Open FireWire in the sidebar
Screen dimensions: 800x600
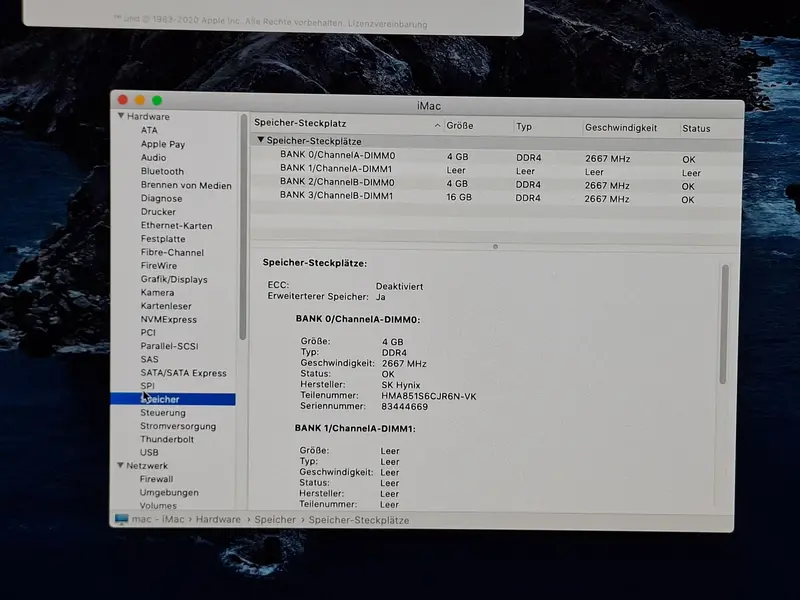[x=159, y=265]
